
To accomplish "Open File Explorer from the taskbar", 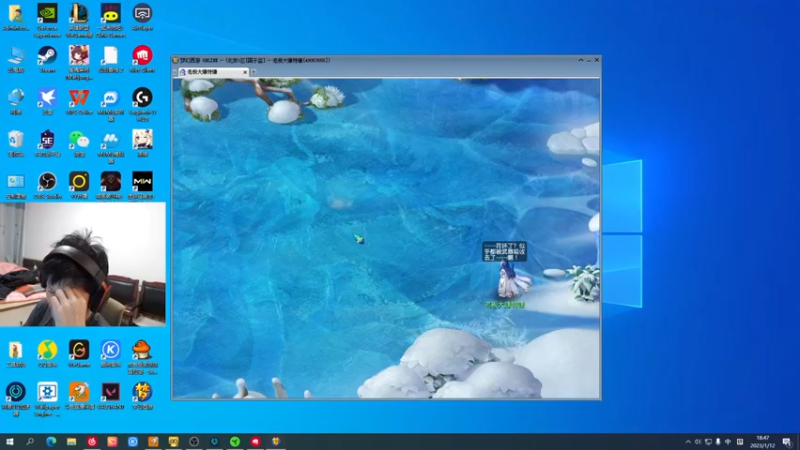I will coord(71,442).
